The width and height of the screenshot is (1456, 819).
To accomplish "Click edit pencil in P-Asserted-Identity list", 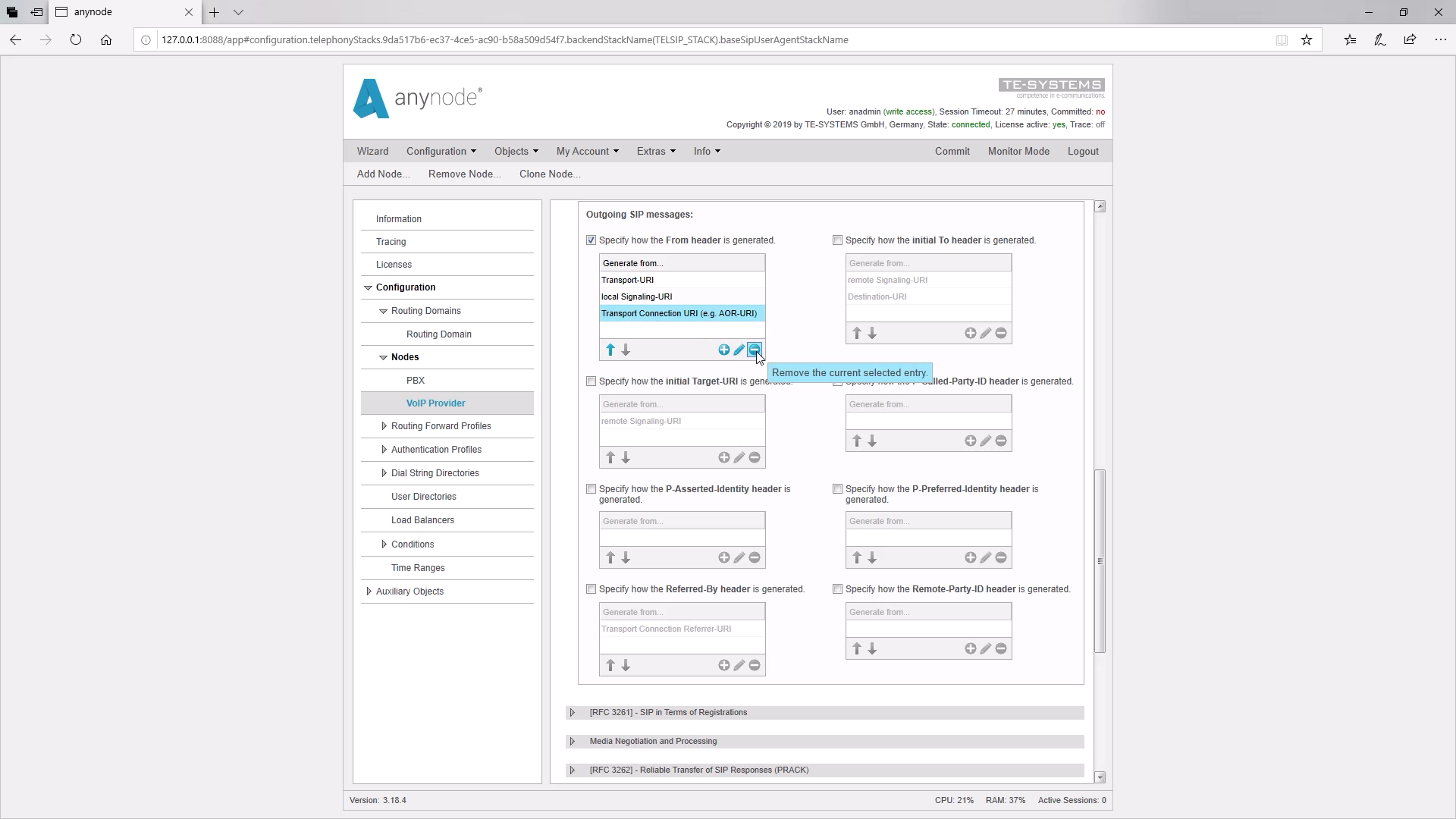I will [x=739, y=557].
